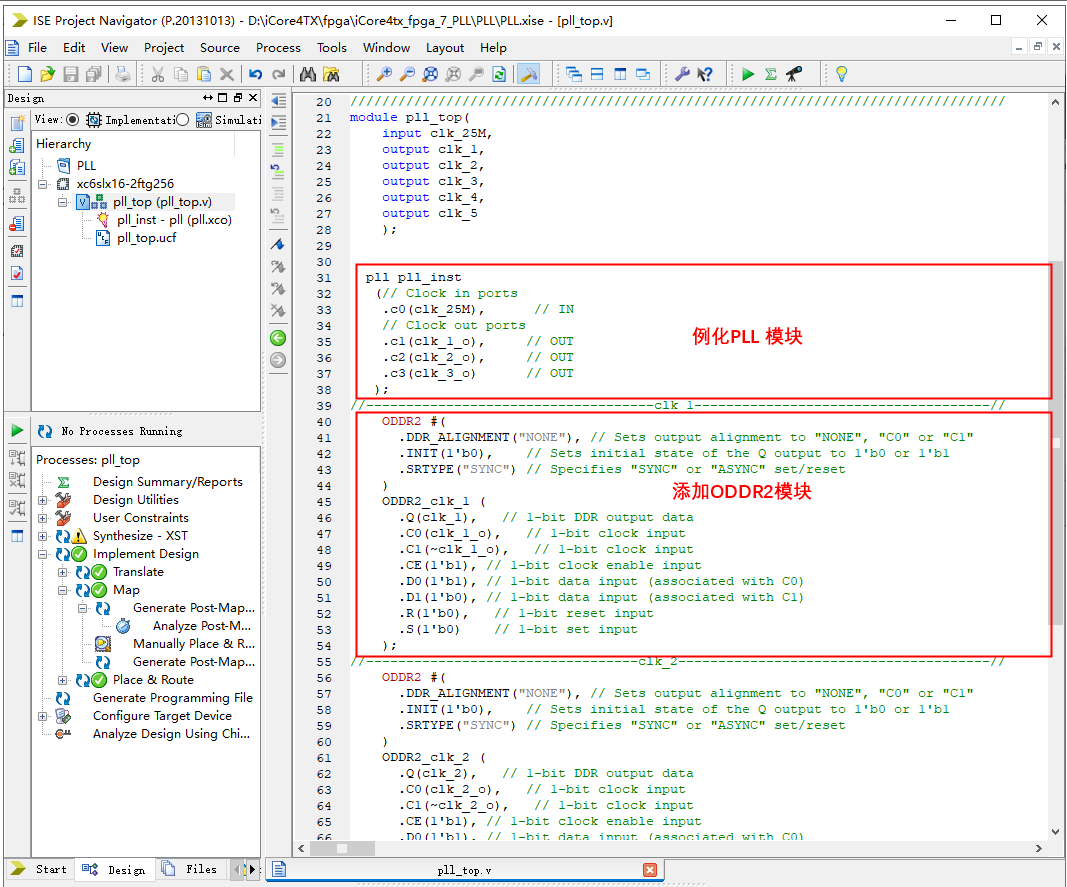
Task: Expand the Place & Route process node
Action: pyautogui.click(x=63, y=680)
